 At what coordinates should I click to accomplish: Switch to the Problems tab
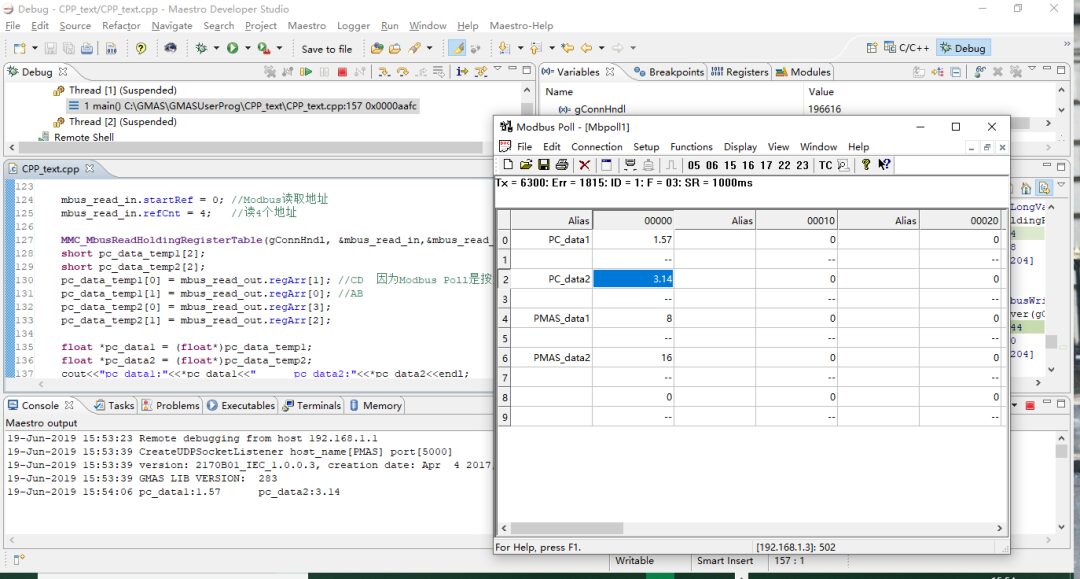click(171, 406)
